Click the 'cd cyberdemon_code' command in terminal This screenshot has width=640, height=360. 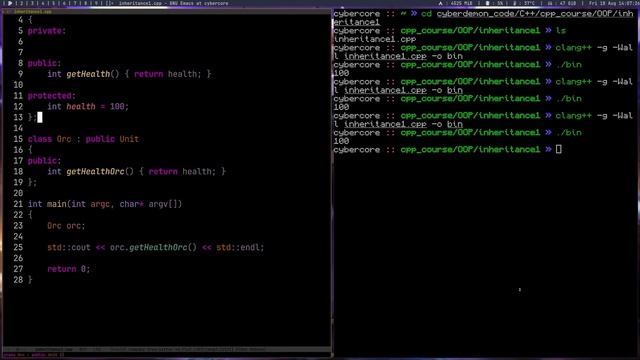coord(527,14)
